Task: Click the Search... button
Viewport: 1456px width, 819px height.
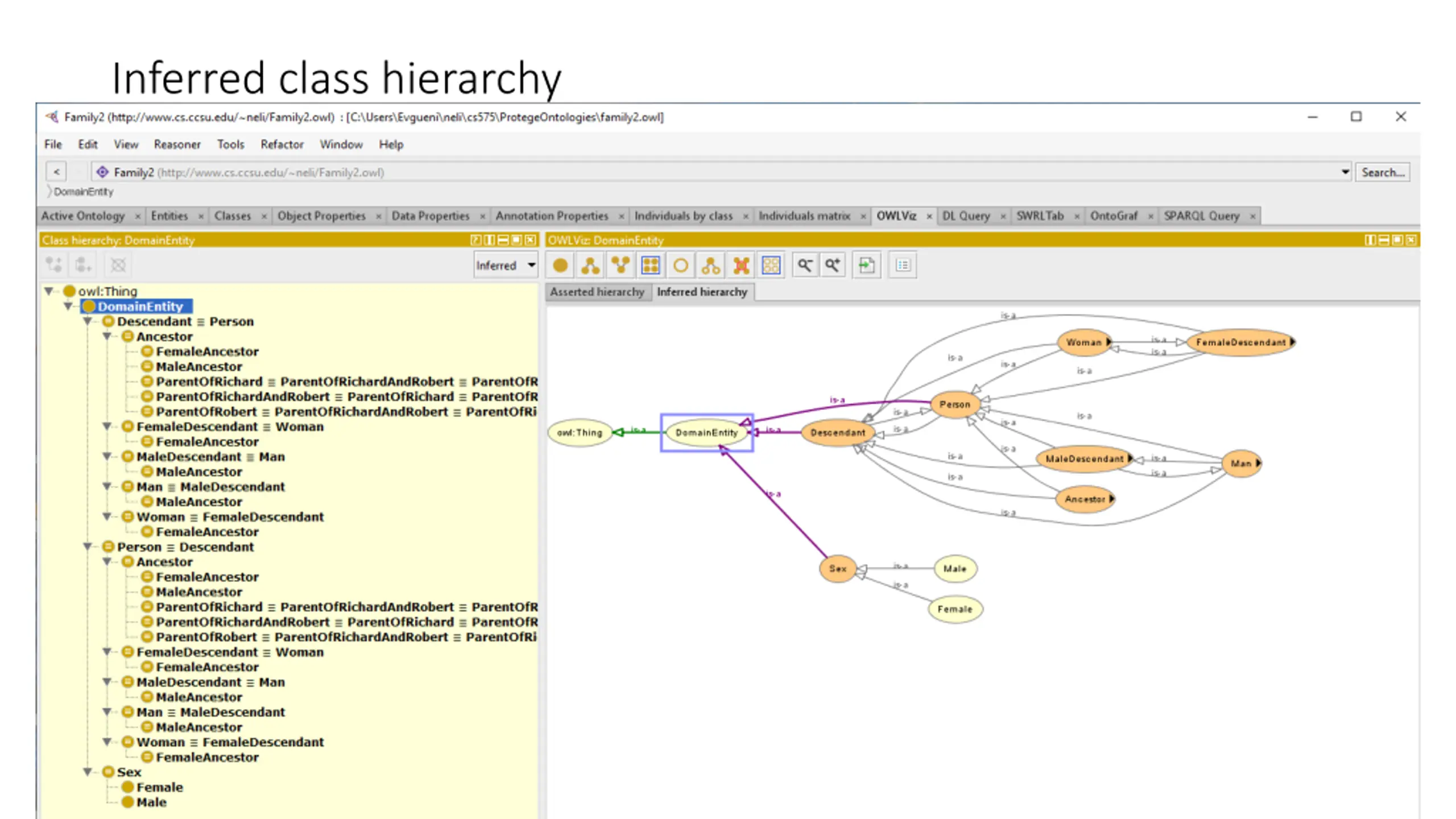Action: click(x=1383, y=172)
